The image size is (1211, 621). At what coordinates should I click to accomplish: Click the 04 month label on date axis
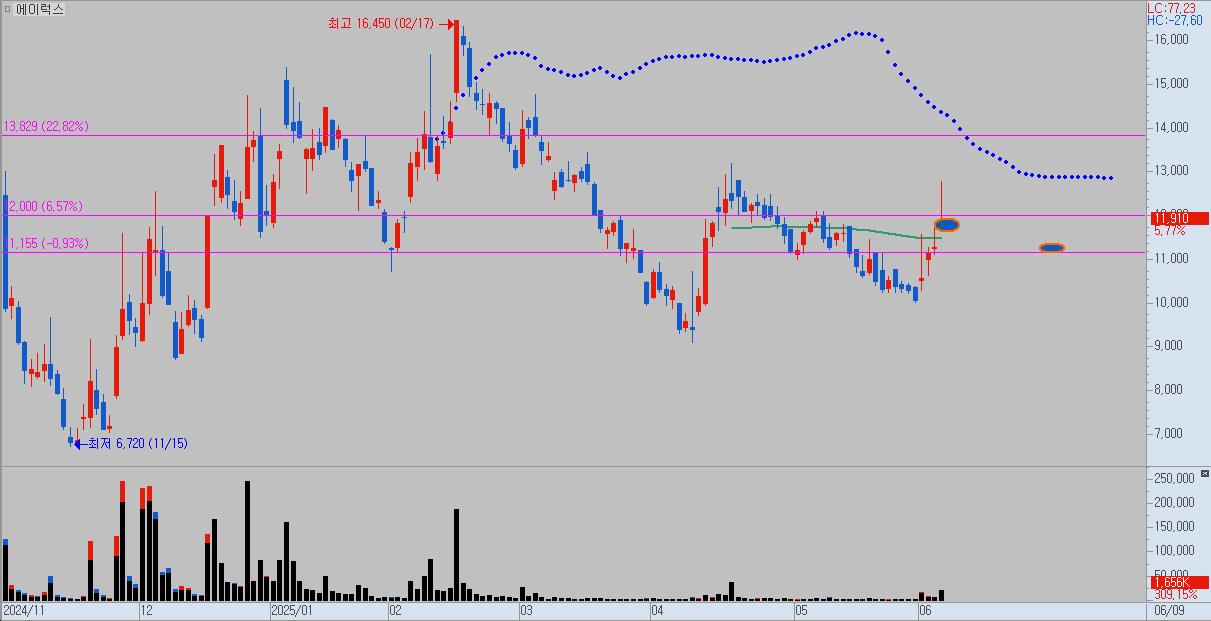[657, 609]
